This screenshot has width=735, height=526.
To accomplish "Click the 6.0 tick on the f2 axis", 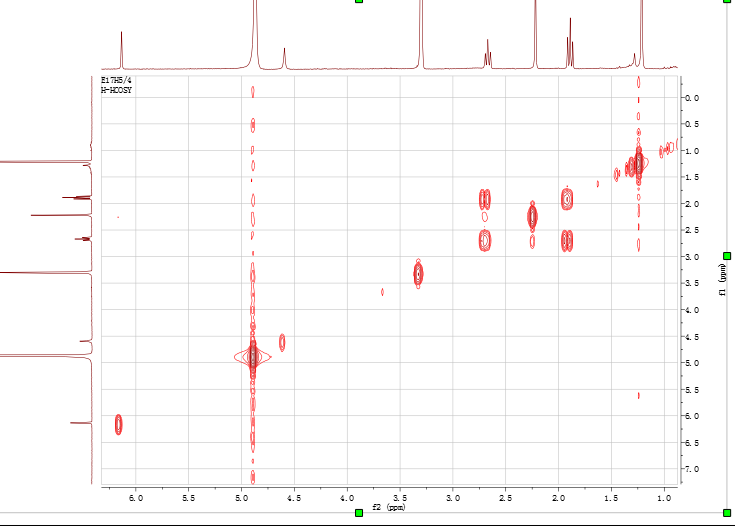I will click(x=136, y=498).
